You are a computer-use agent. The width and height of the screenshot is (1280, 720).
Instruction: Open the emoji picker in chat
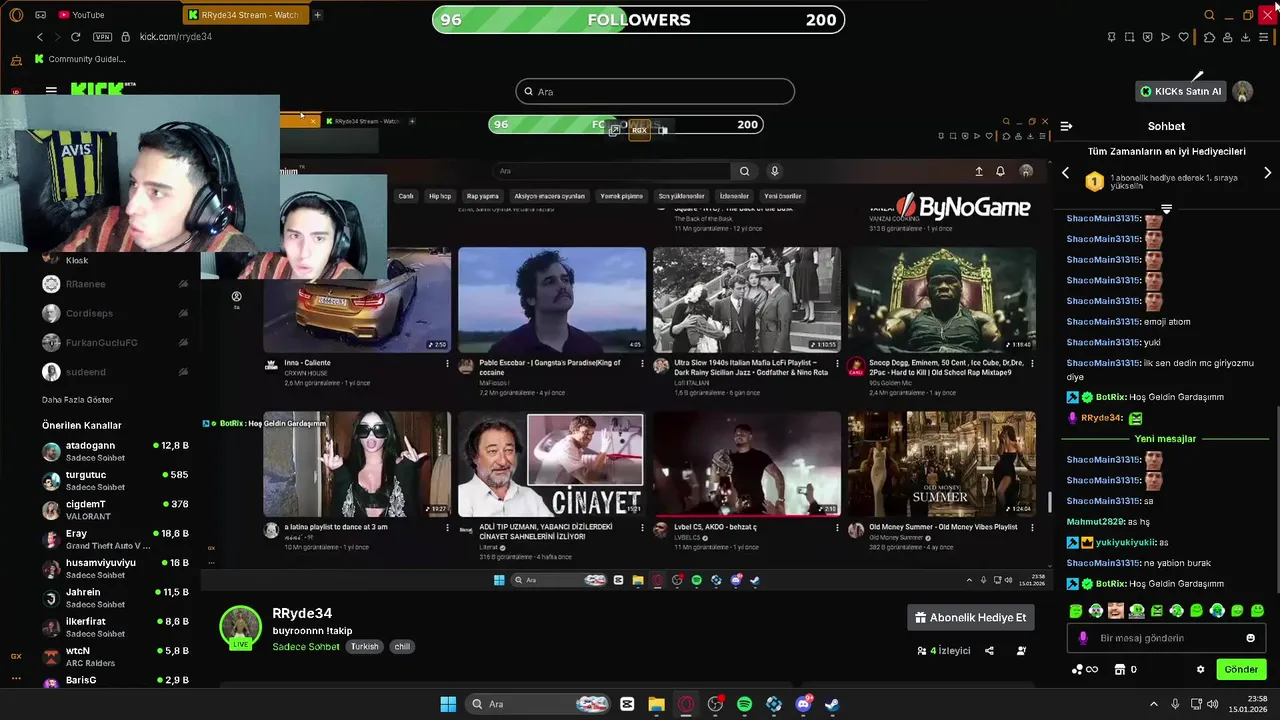[x=1250, y=638]
